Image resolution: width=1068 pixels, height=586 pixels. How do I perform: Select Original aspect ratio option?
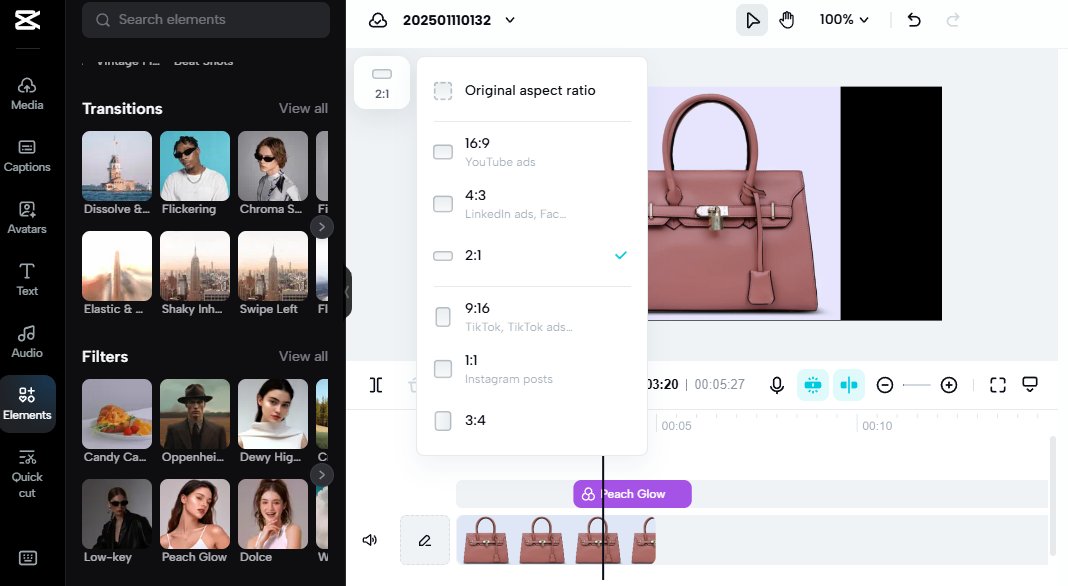(532, 90)
